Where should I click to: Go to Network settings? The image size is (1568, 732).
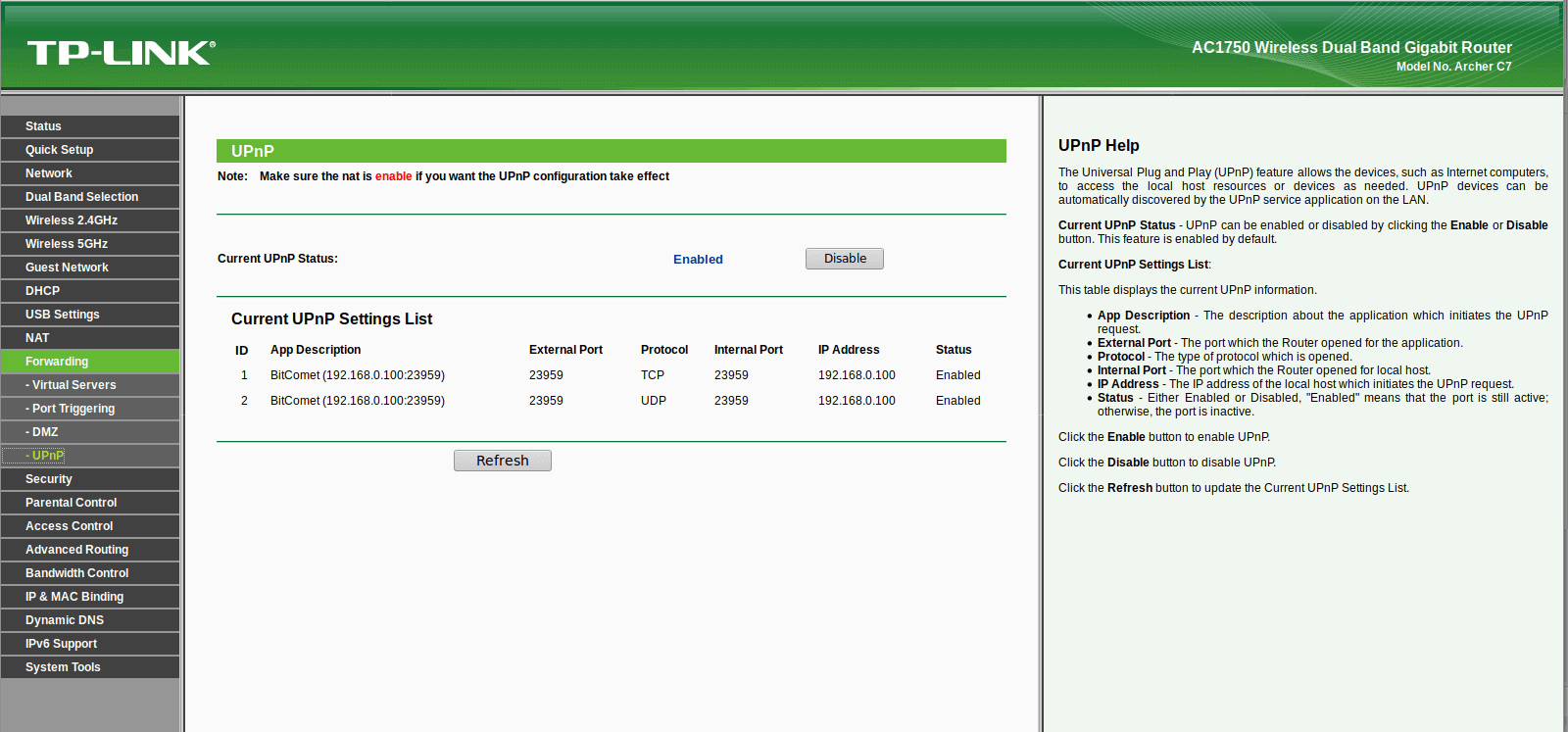pos(90,173)
